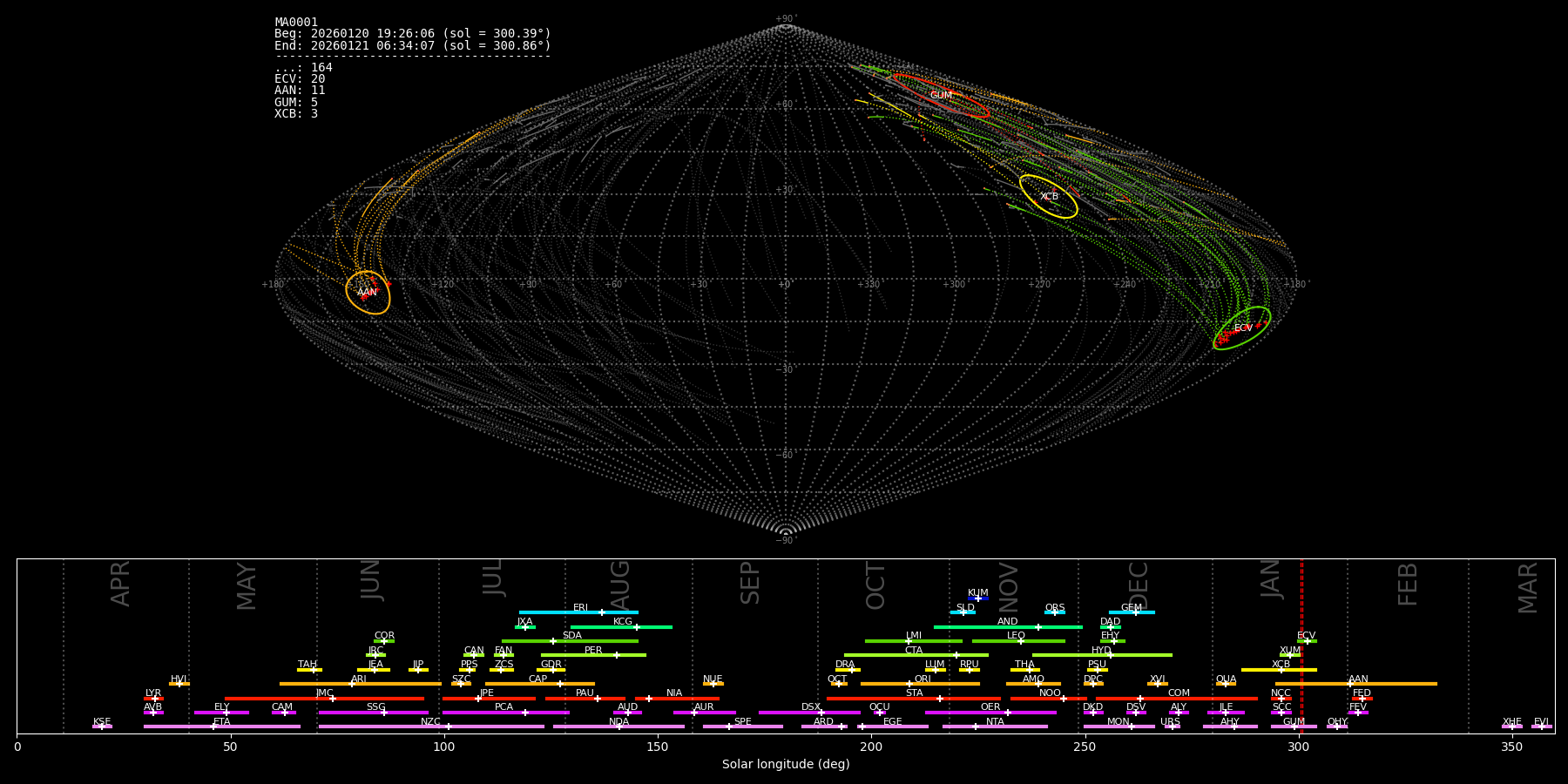
Task: Select the KCG shower label in the timeline
Action: (x=623, y=622)
